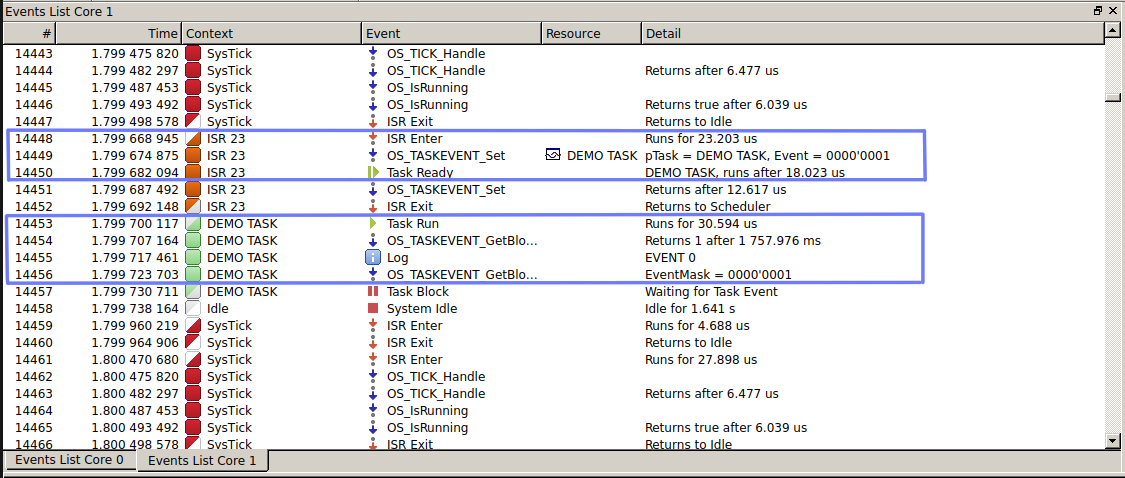Click the Resource column header
The image size is (1125, 478).
point(590,34)
